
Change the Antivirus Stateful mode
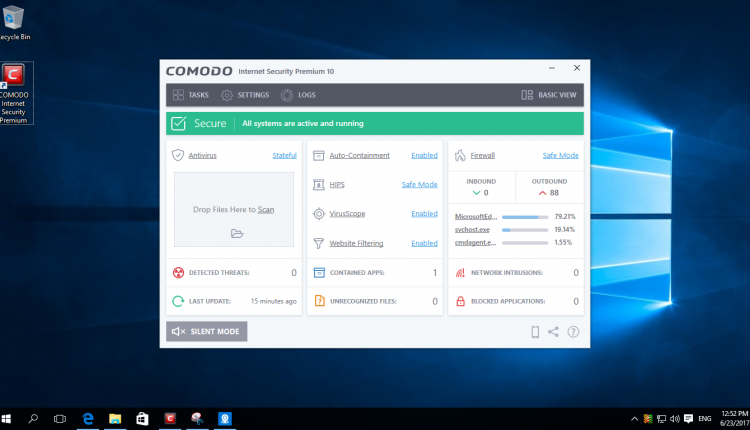coord(285,155)
